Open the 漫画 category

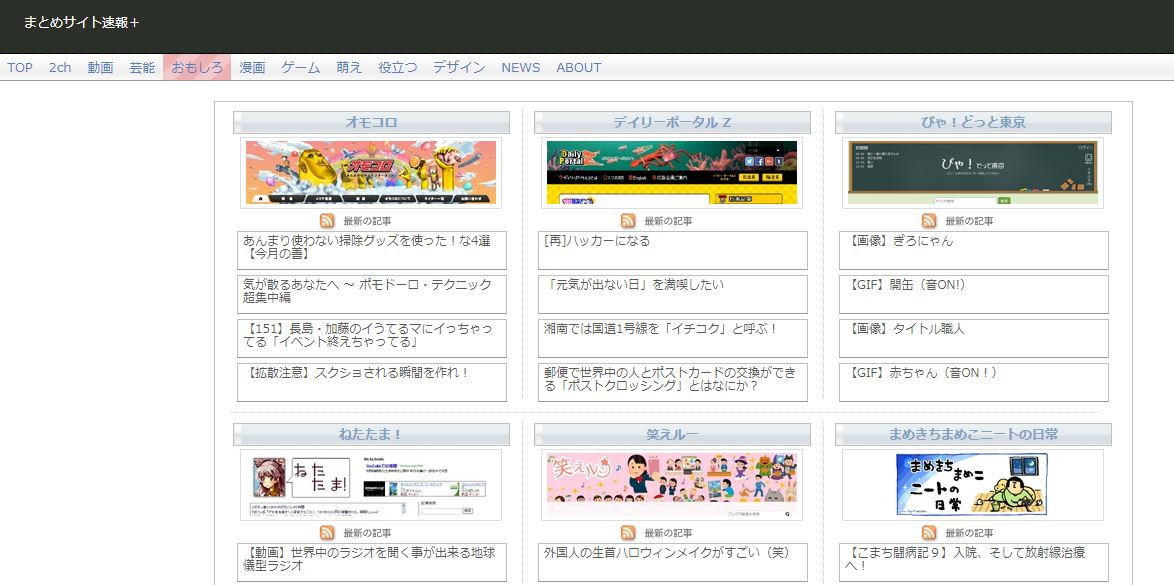click(x=252, y=67)
